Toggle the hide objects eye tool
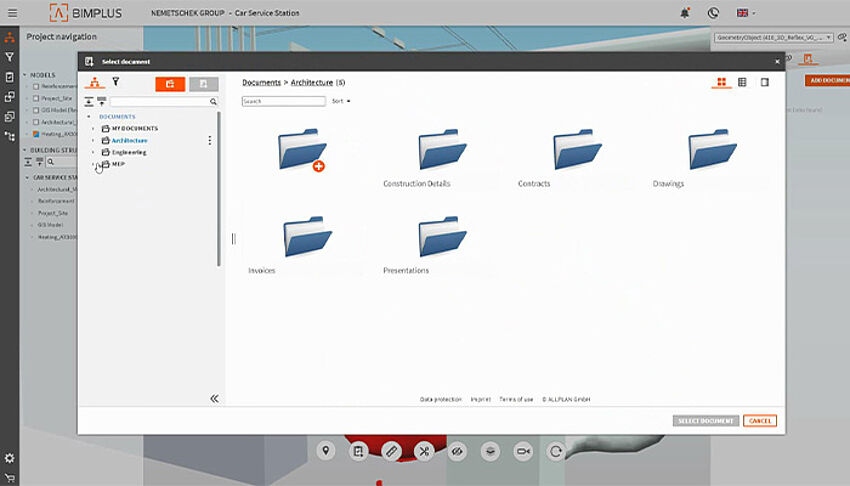The width and height of the screenshot is (850, 486). click(x=457, y=451)
